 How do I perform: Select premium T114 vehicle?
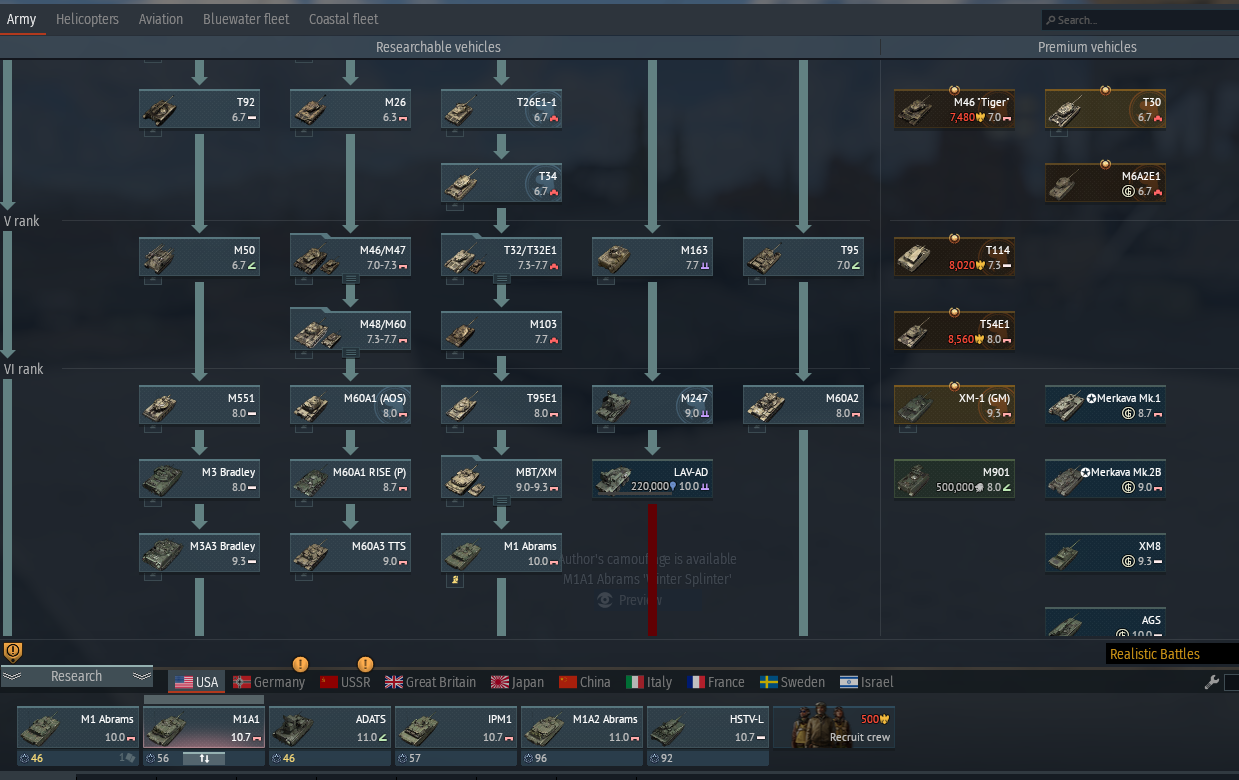tap(954, 257)
